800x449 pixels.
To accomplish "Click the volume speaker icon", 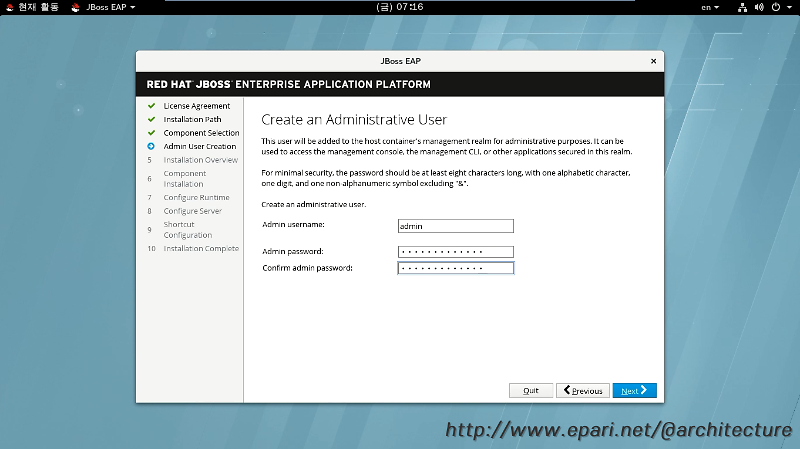I will point(759,7).
